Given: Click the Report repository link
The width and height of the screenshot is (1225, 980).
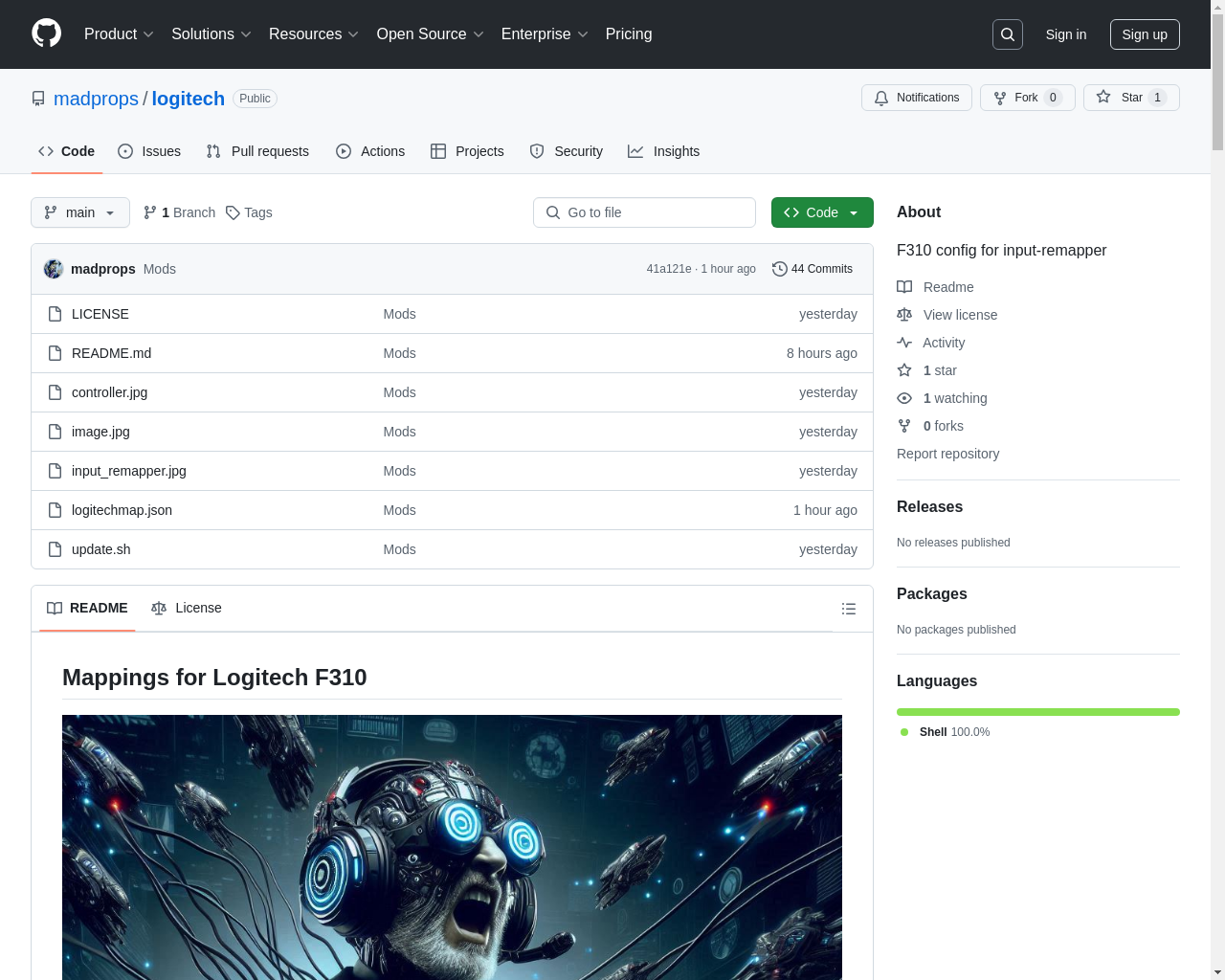Looking at the screenshot, I should coord(947,454).
